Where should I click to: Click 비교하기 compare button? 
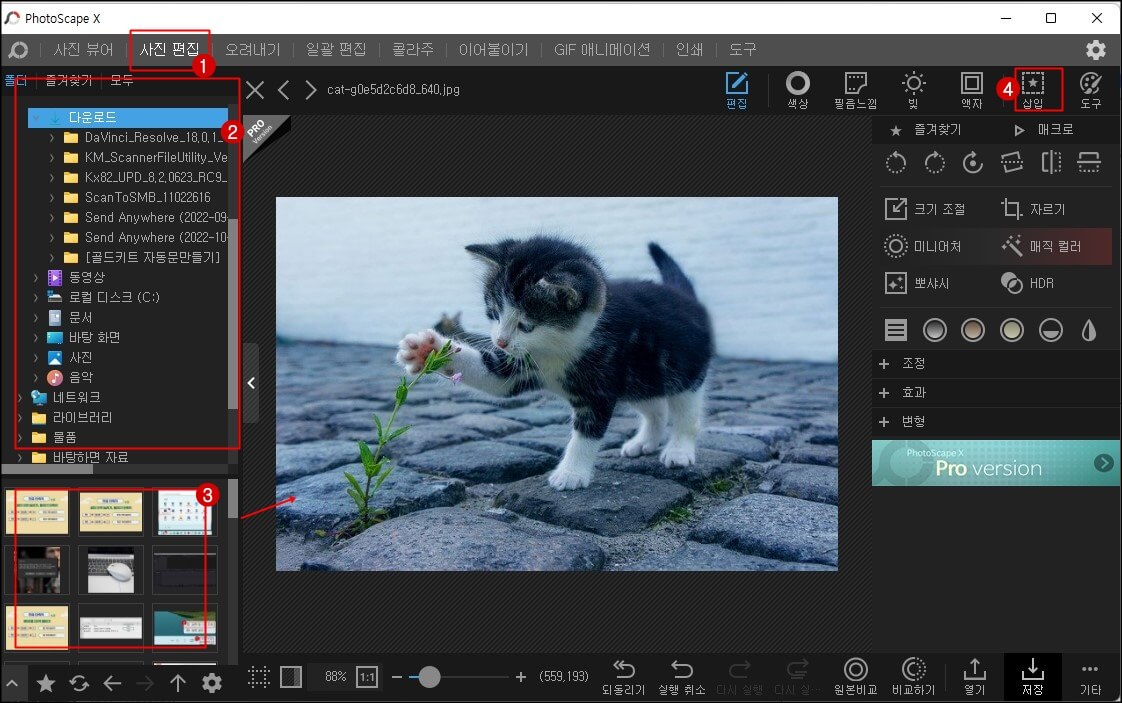pyautogui.click(x=914, y=677)
